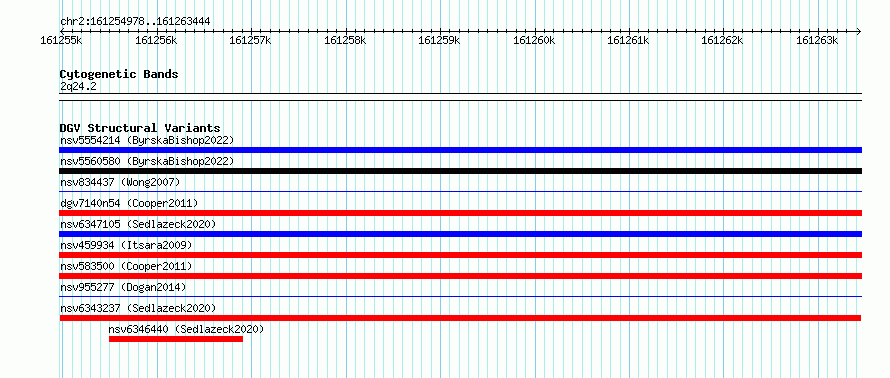
Task: Select the thin blue line under nsv955277
Action: click(460, 296)
